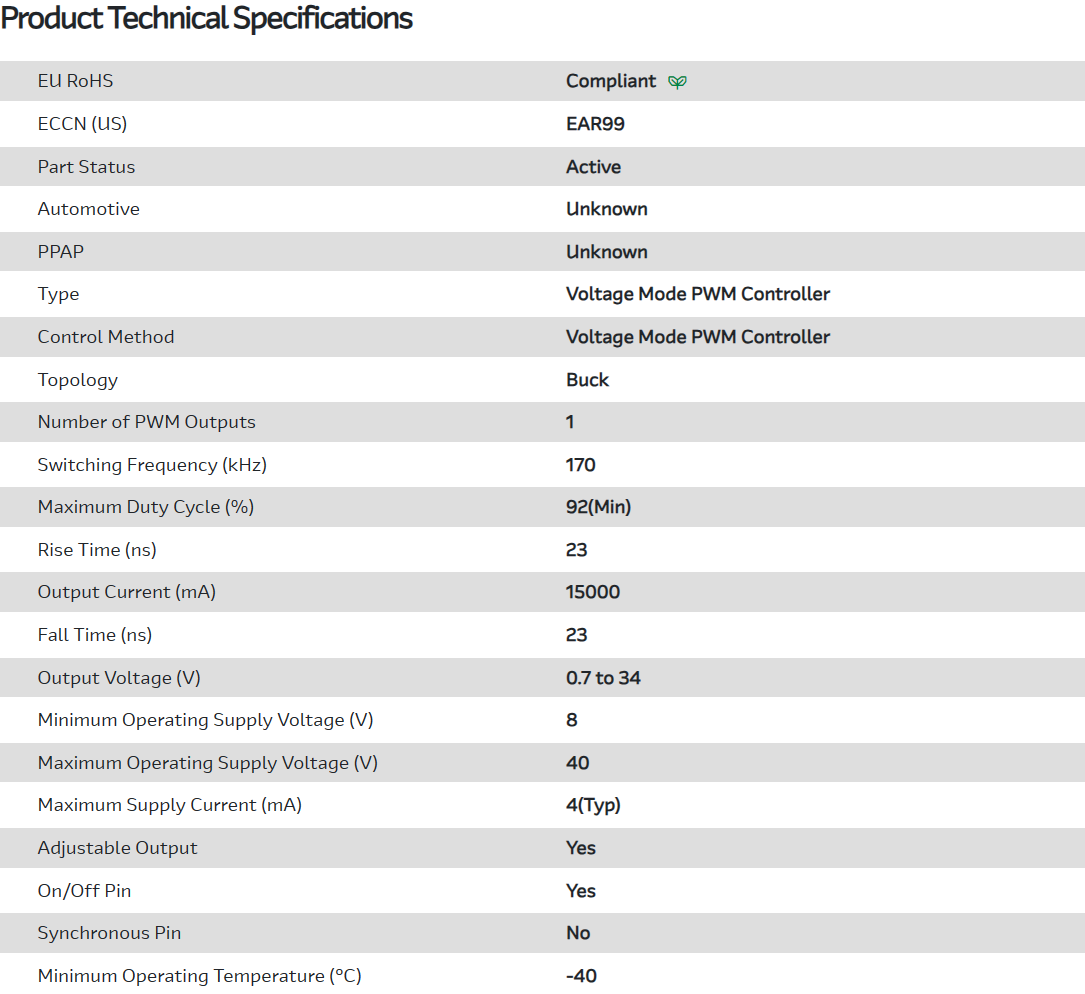Click the green leaf RoHS icon
Screen dimensions: 1085x994
coord(677,82)
